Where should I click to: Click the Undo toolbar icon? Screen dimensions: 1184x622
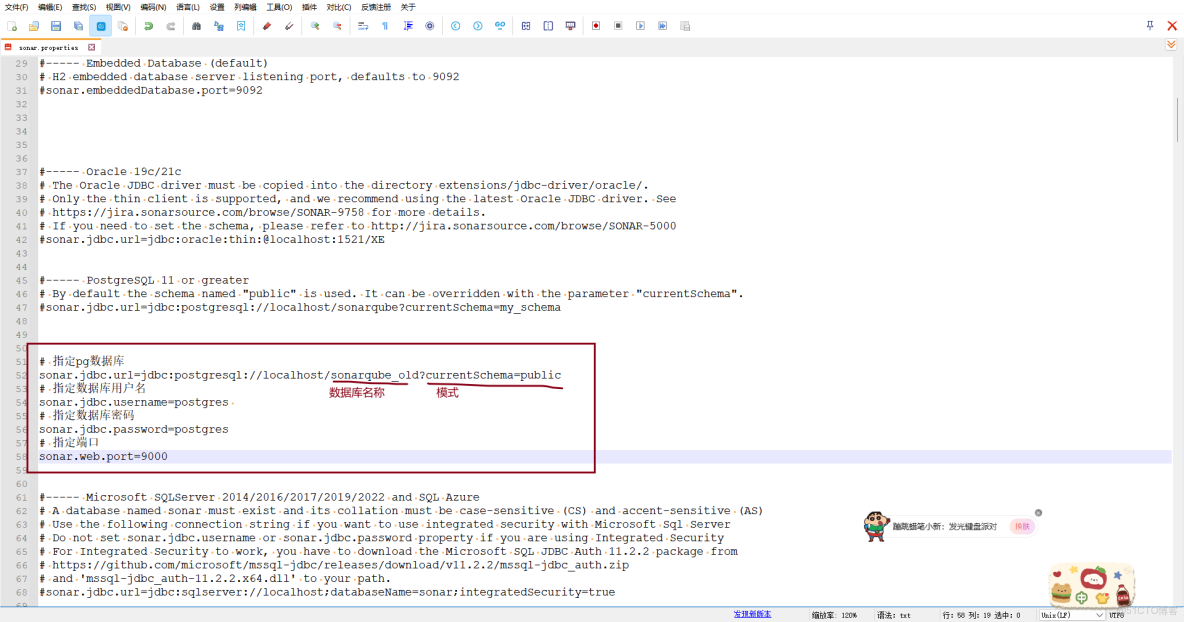coord(147,27)
